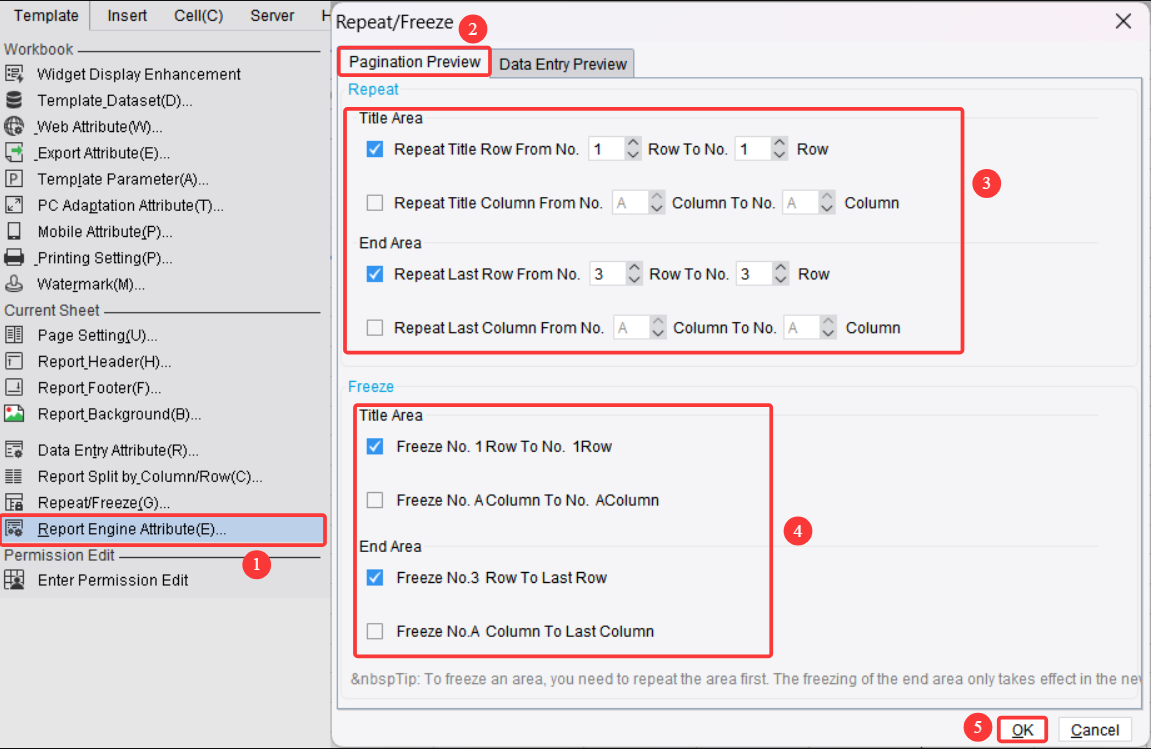The width and height of the screenshot is (1151, 749).
Task: Toggle Repeat Title Column checkbox
Action: (375, 203)
